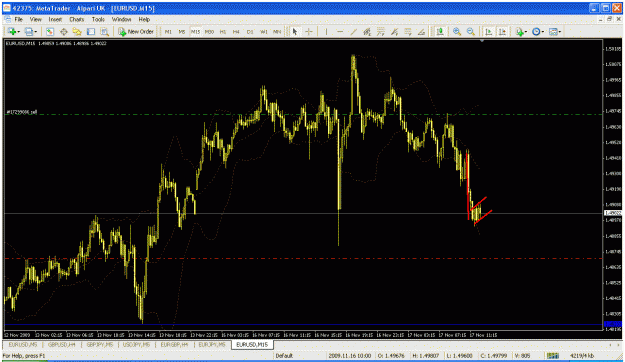Viewport: 625px width, 362px height.
Task: Toggle the Market Watch window icon
Action: 50,31
